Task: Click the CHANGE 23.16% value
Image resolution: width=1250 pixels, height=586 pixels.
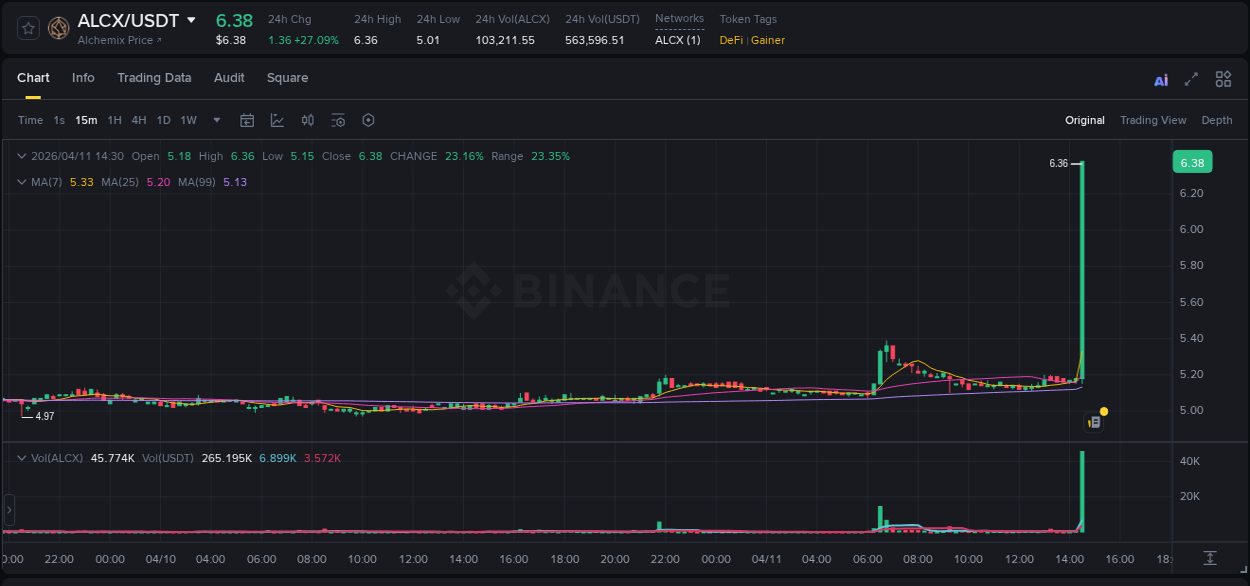Action: (465, 156)
